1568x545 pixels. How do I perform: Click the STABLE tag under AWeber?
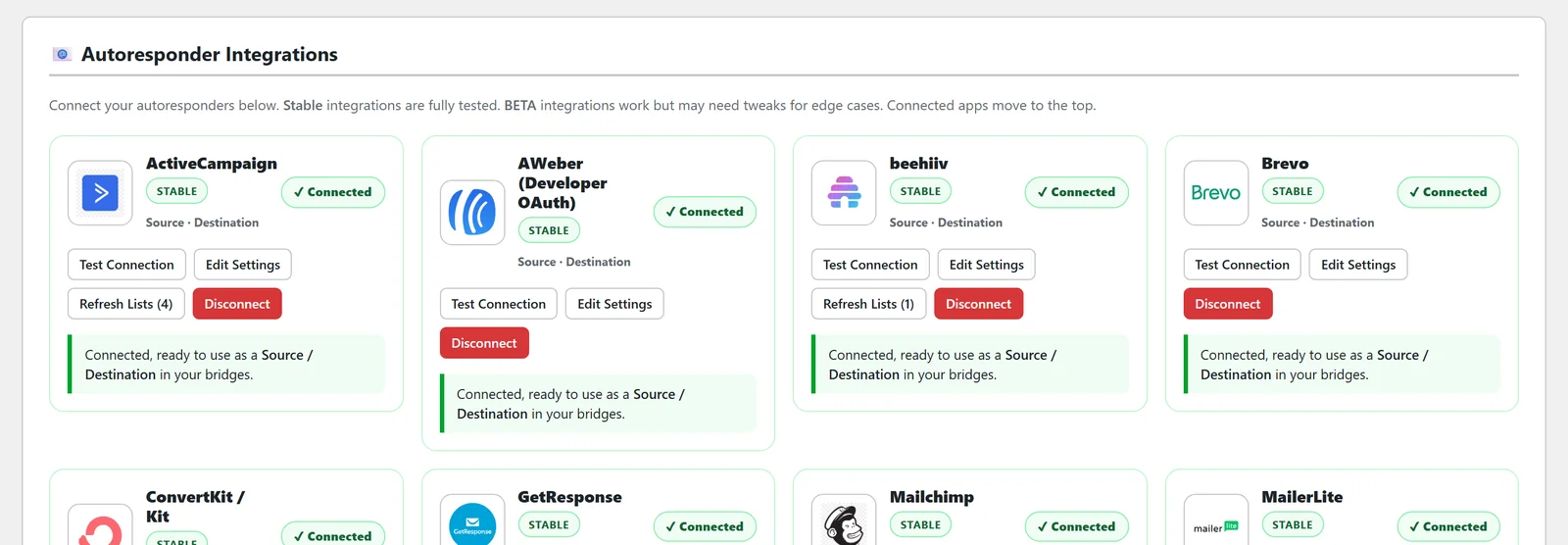pos(549,230)
